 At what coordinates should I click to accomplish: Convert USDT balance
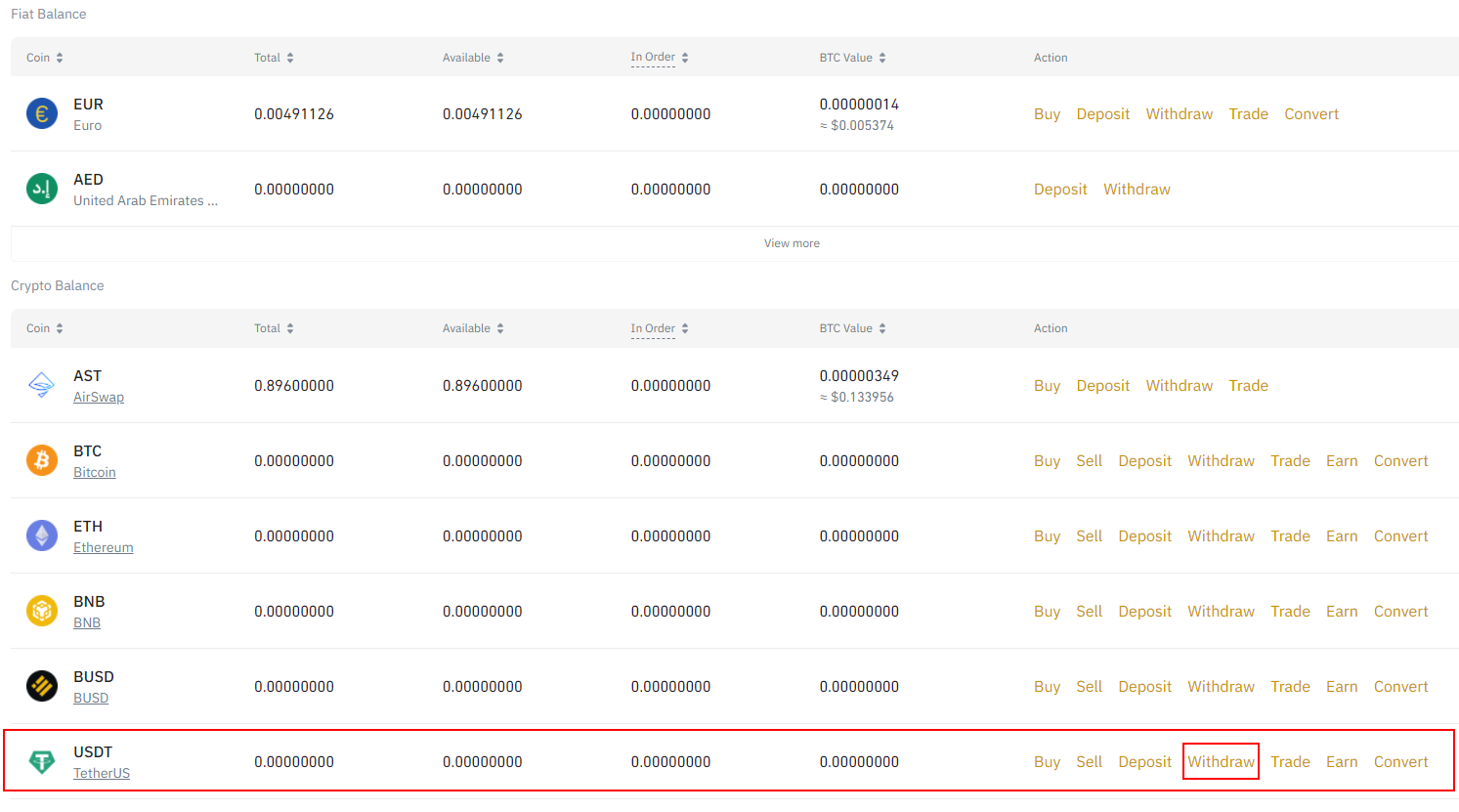click(1401, 762)
